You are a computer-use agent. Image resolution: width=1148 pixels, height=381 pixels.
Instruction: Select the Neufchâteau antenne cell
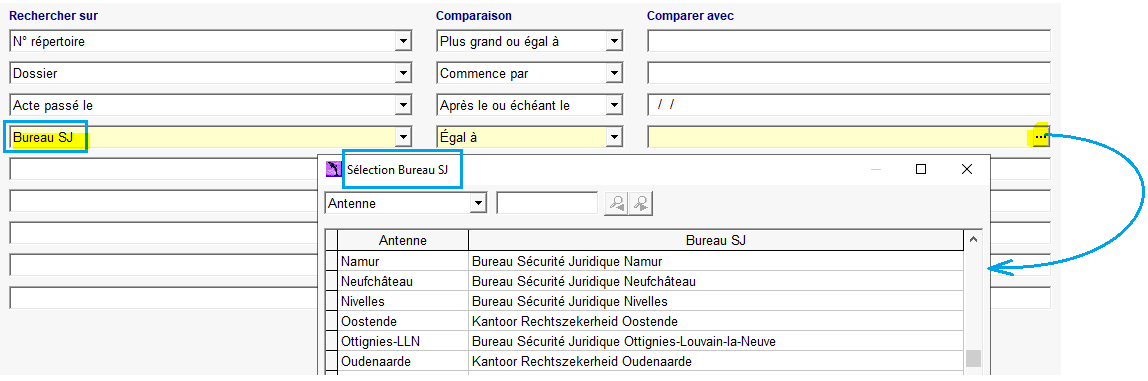tap(403, 281)
